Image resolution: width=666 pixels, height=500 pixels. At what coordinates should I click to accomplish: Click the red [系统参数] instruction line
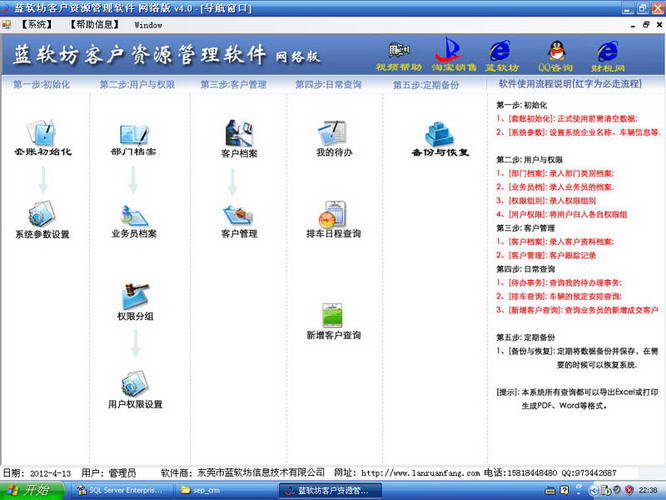tap(579, 132)
